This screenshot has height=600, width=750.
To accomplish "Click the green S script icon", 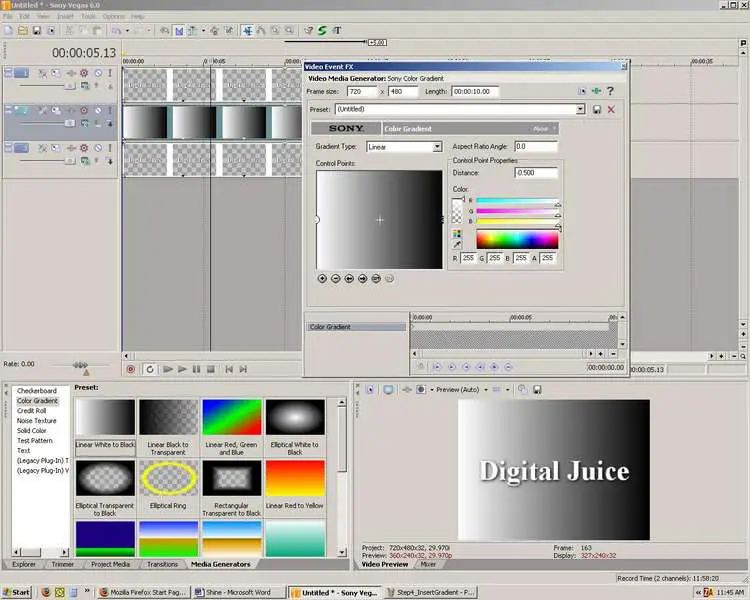I will (322, 31).
